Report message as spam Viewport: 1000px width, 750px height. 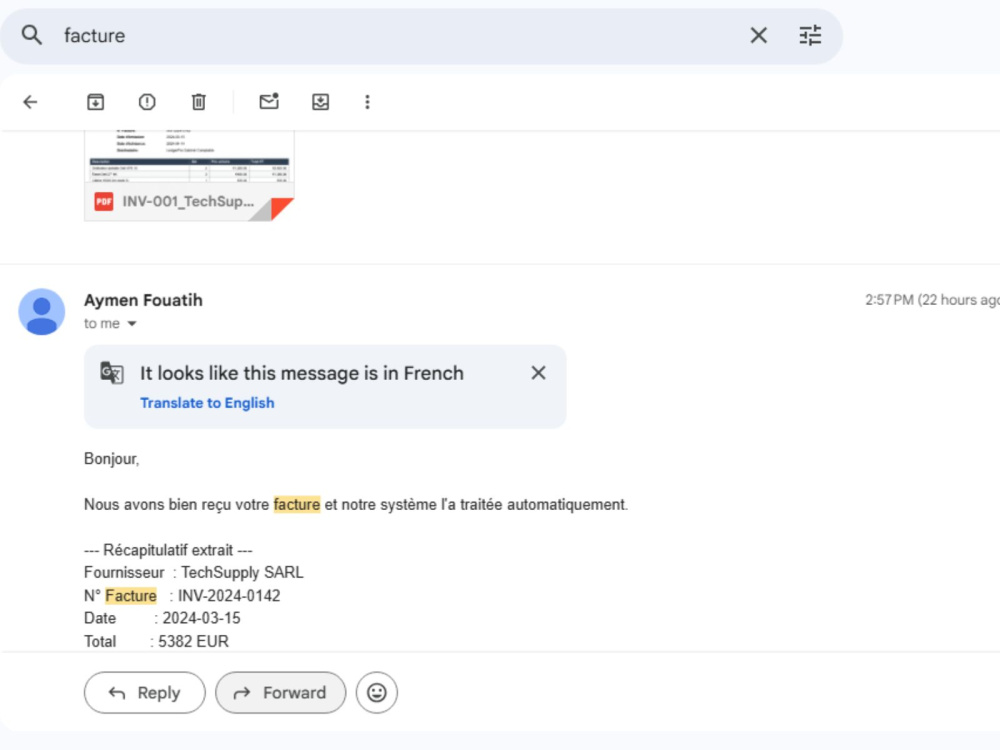[x=147, y=102]
